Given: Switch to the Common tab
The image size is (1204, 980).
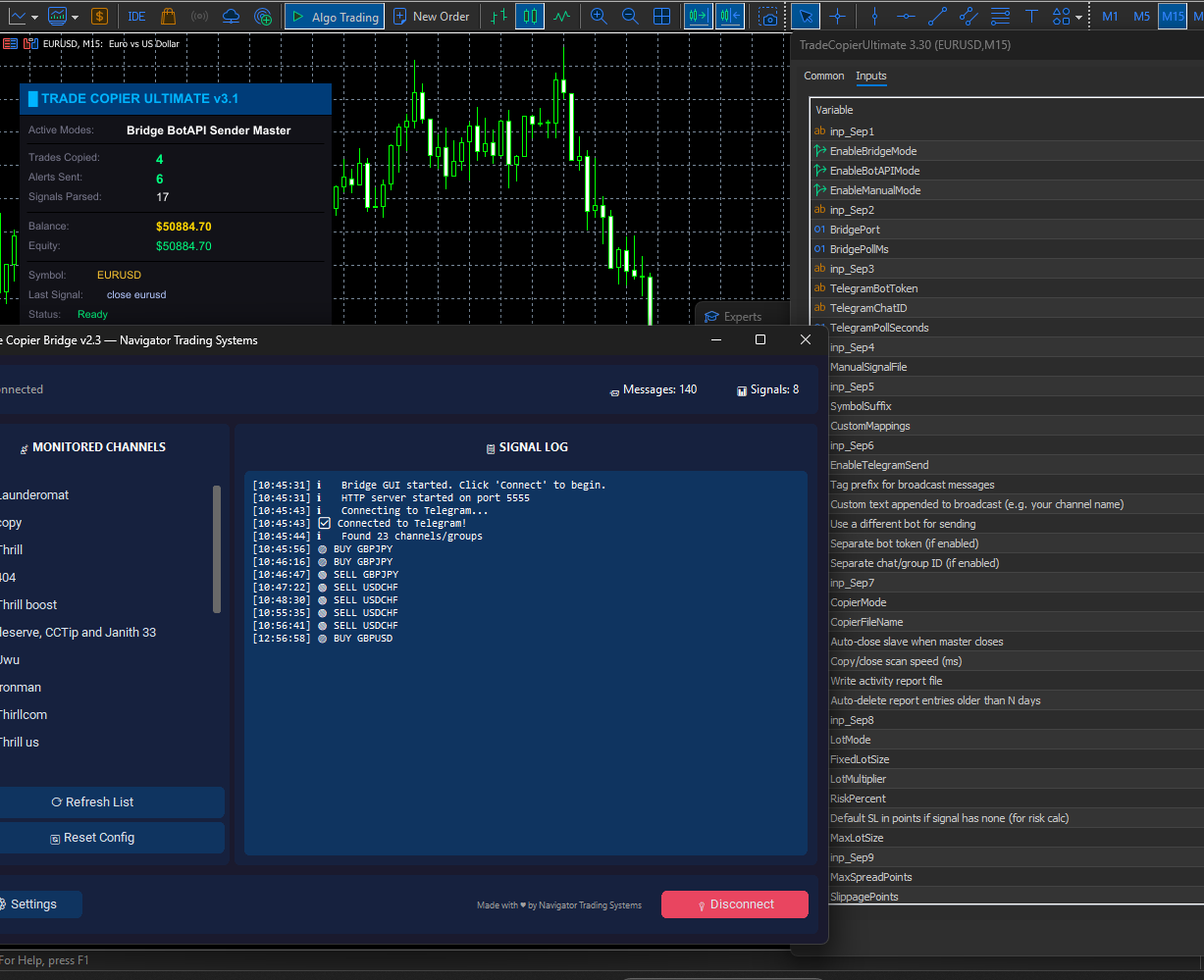Looking at the screenshot, I should click(x=823, y=76).
